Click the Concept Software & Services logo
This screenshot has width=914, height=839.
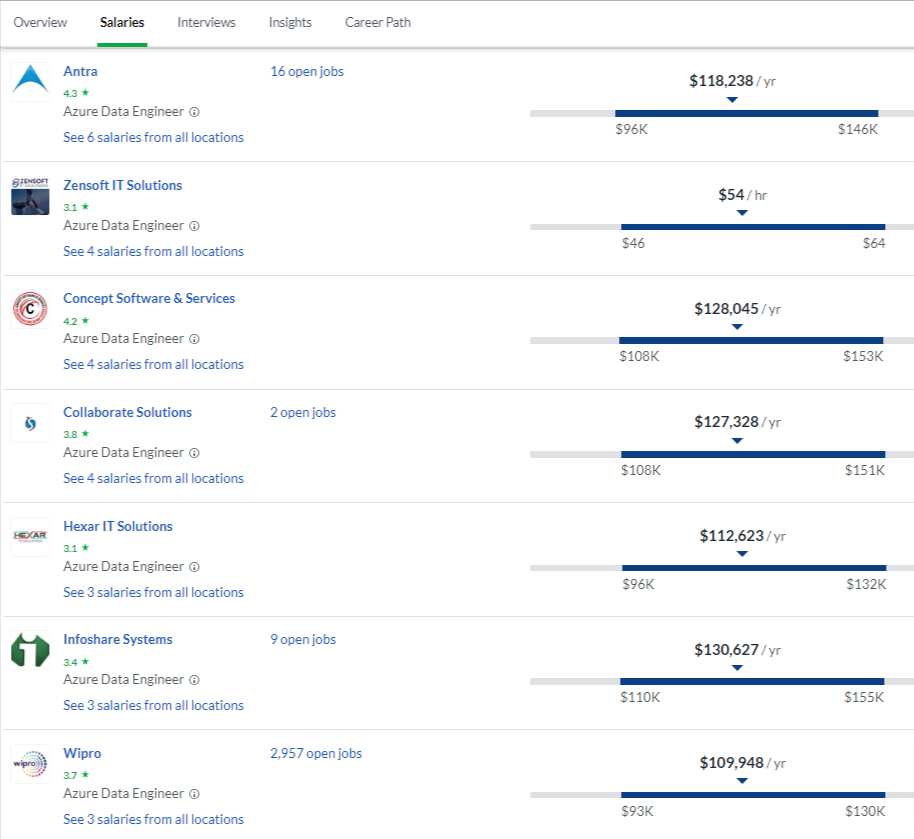(x=30, y=309)
